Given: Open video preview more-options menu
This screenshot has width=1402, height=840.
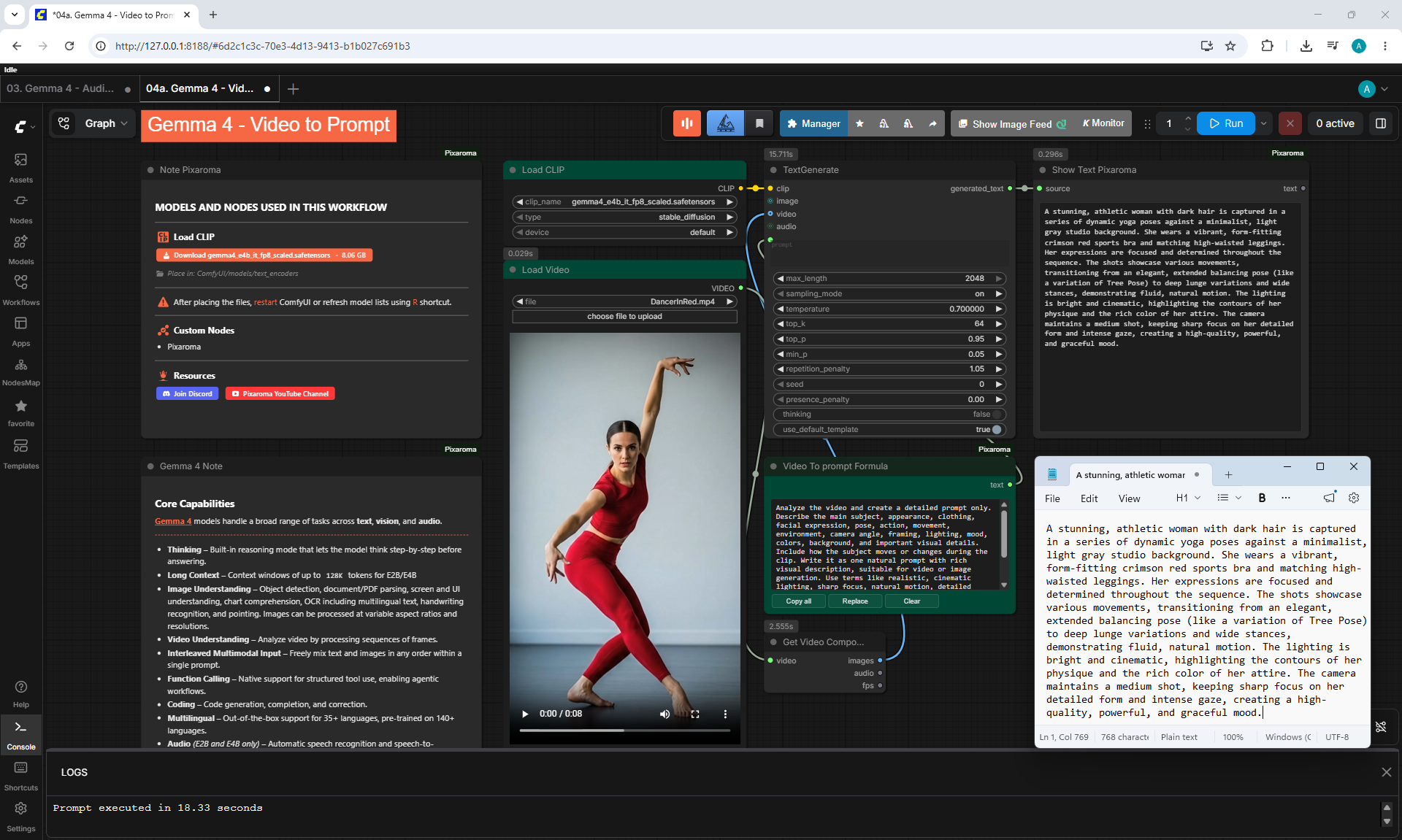Looking at the screenshot, I should pos(725,714).
